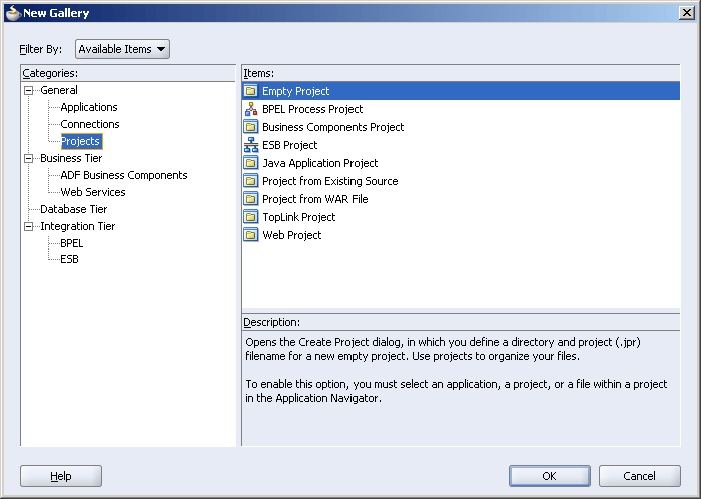Select the ADF Business Components category
This screenshot has height=499, width=701.
pos(124,175)
